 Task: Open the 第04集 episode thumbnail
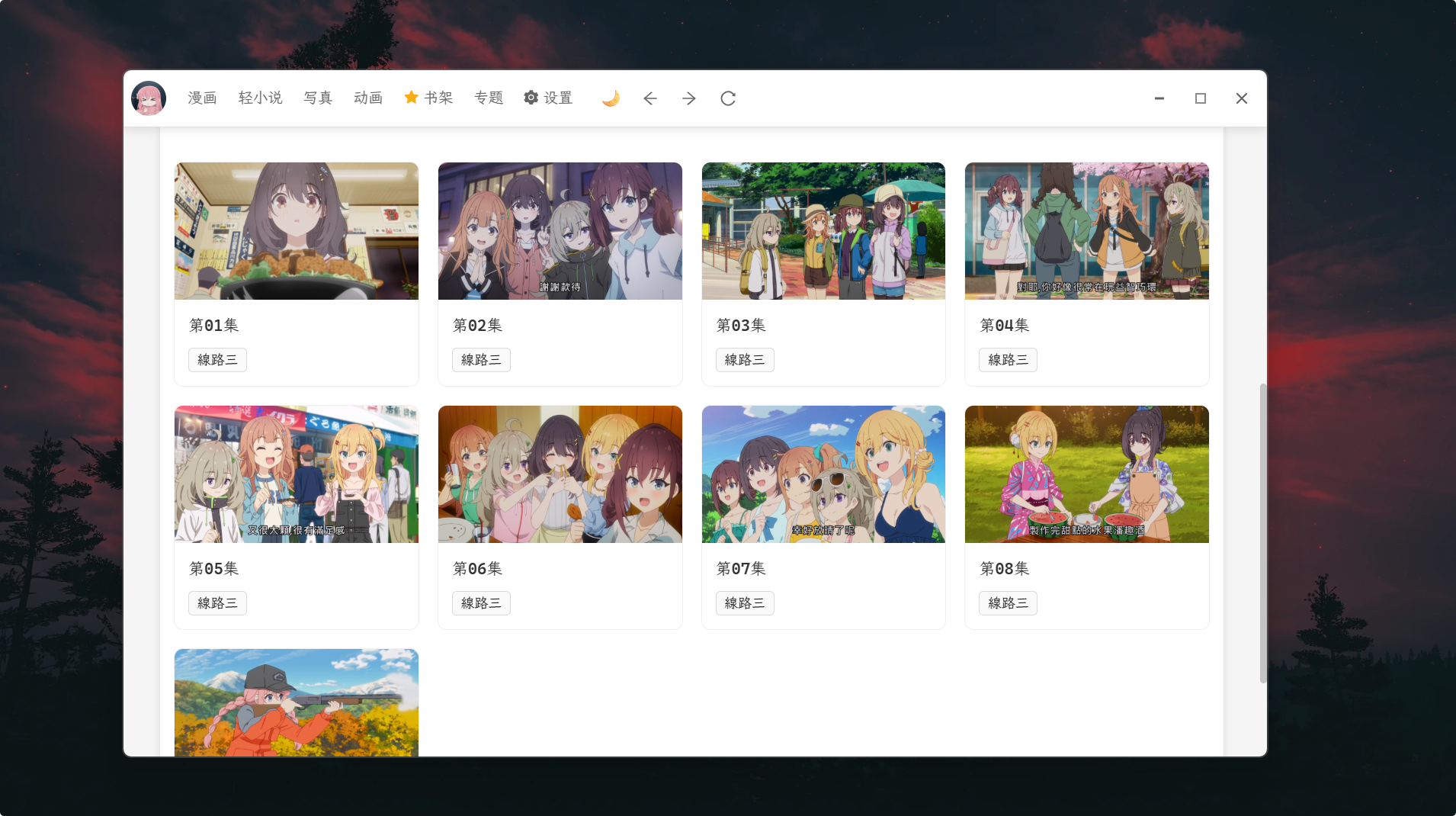(x=1087, y=231)
